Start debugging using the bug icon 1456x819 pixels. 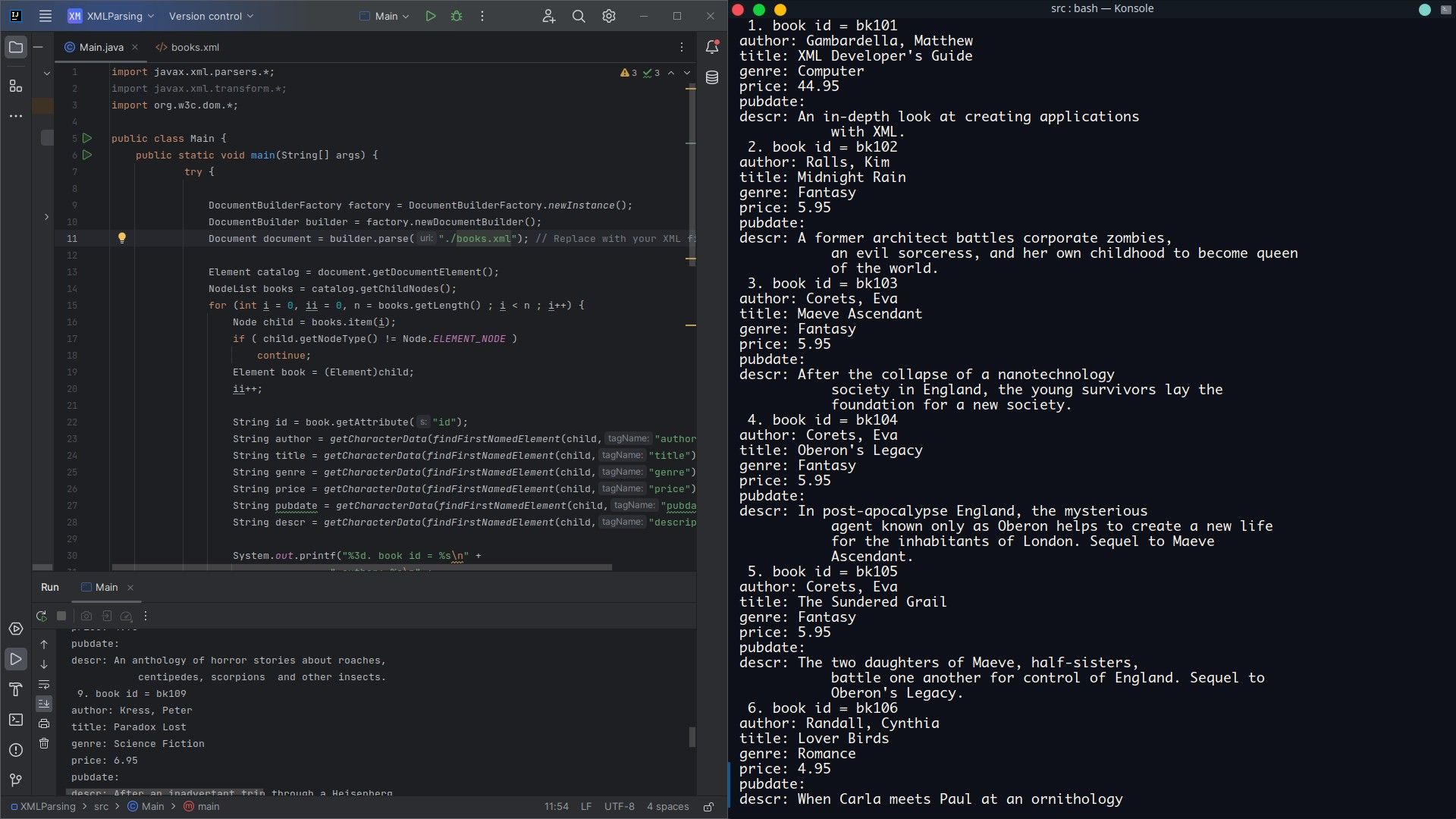pyautogui.click(x=457, y=15)
